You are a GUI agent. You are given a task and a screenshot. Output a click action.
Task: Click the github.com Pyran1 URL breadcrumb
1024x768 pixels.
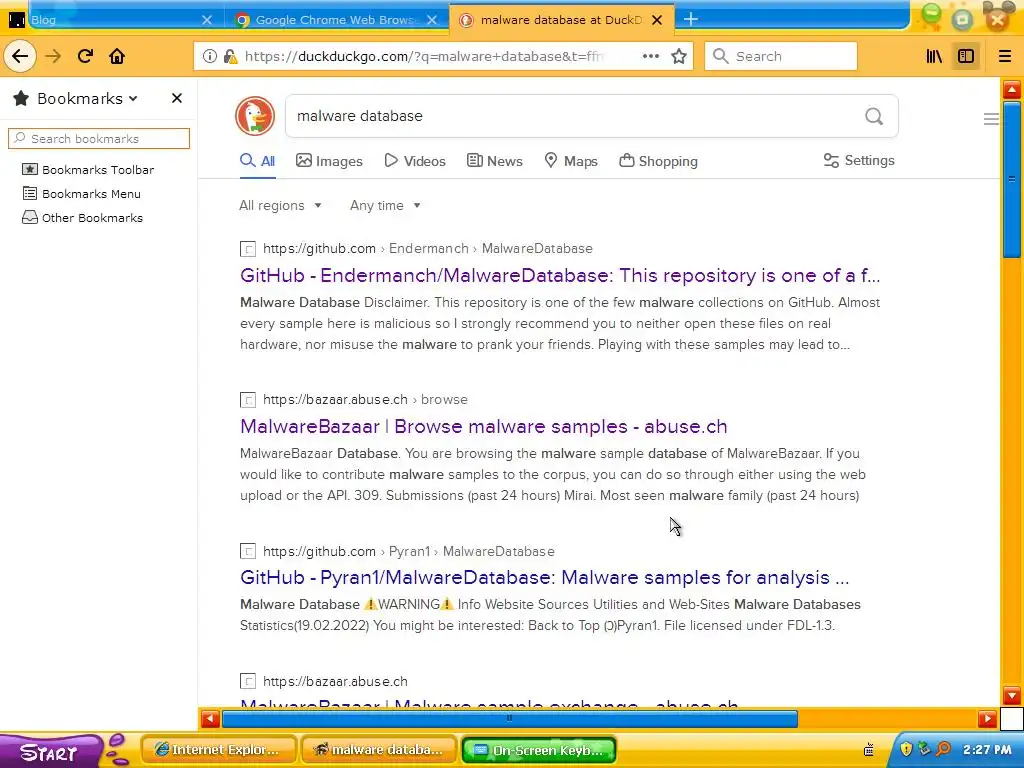click(409, 552)
